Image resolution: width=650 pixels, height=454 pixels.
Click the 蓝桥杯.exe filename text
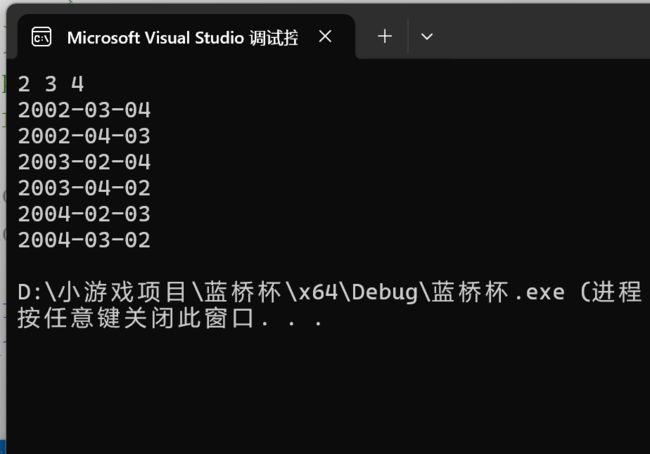(498, 292)
